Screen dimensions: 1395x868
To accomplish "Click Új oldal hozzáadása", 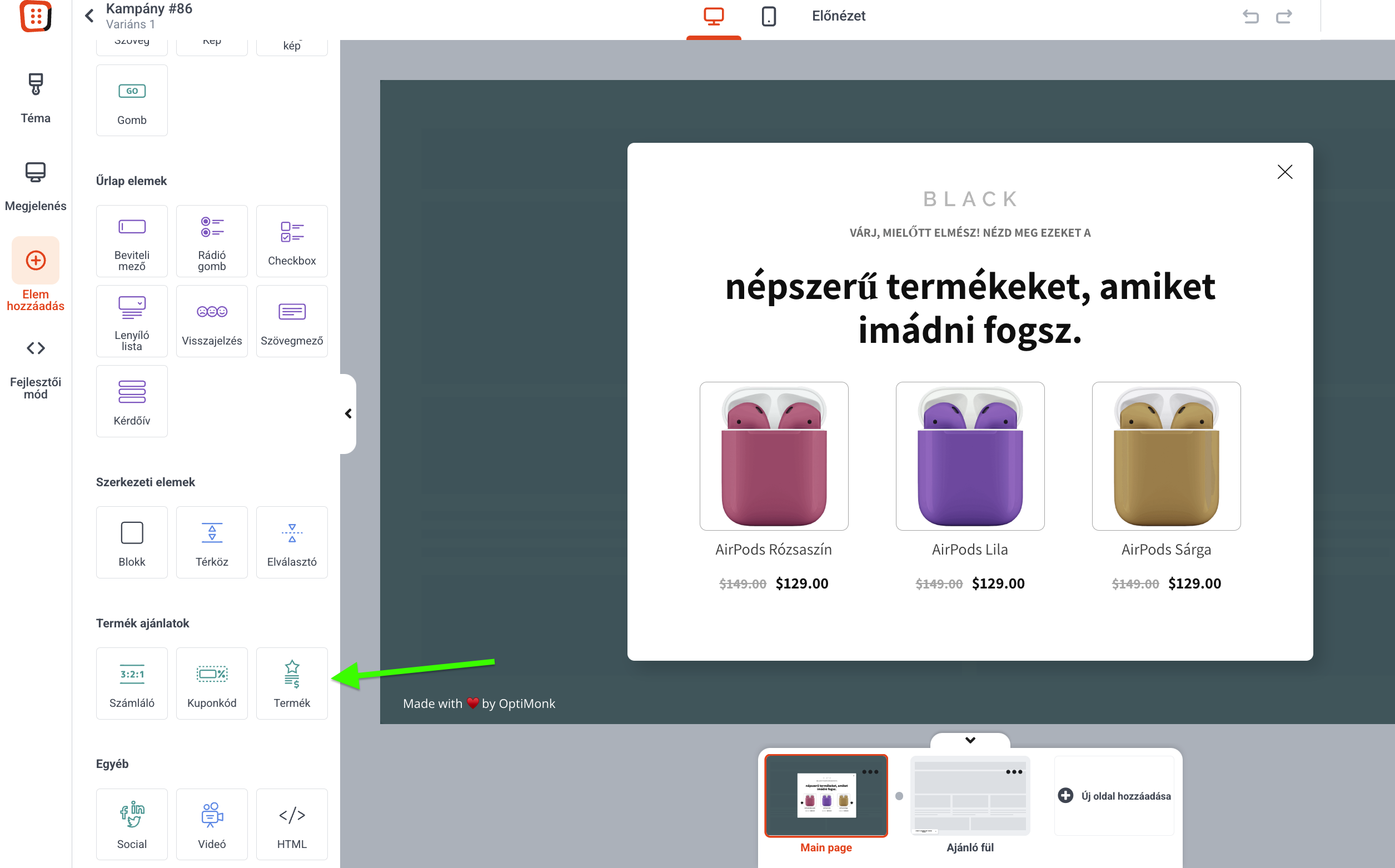I will (1114, 796).
